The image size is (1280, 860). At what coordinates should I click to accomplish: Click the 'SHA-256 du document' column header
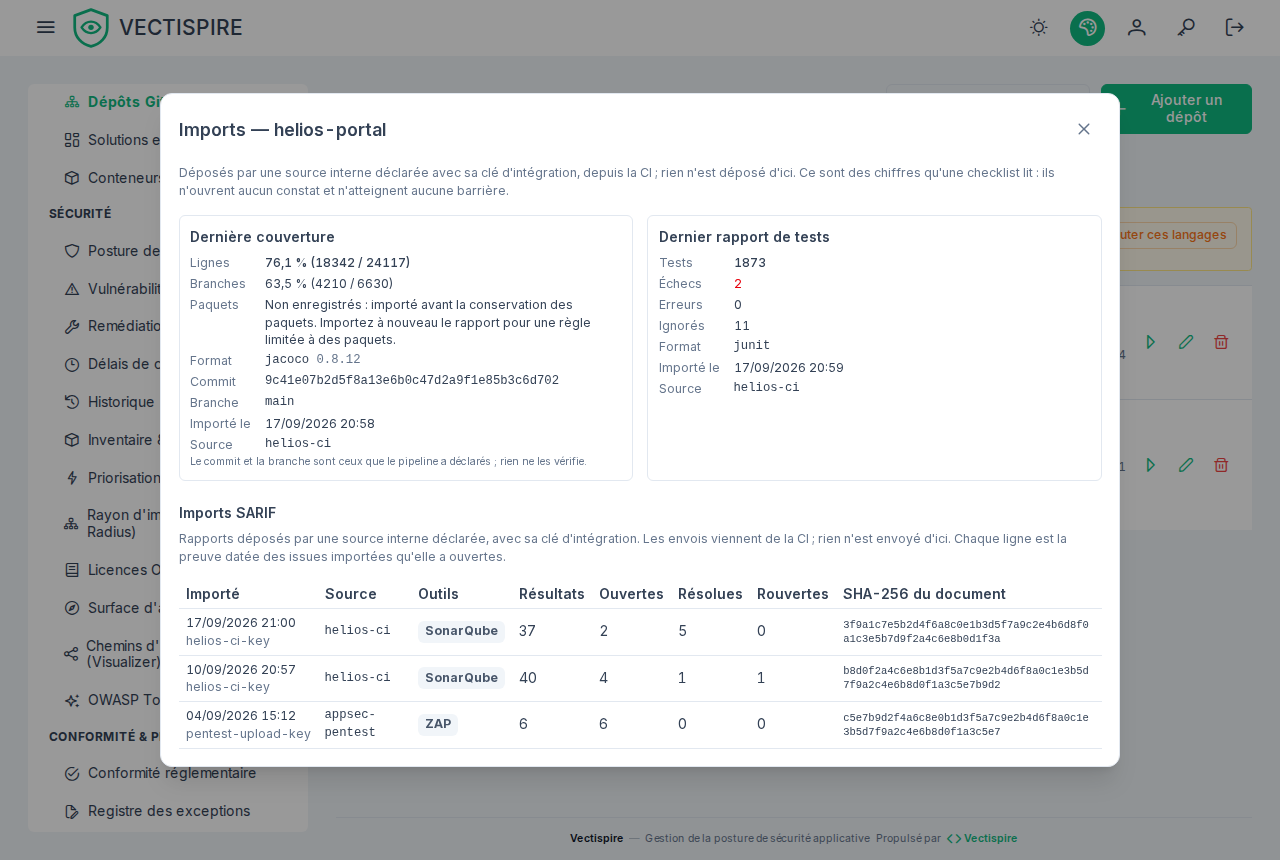tap(924, 594)
